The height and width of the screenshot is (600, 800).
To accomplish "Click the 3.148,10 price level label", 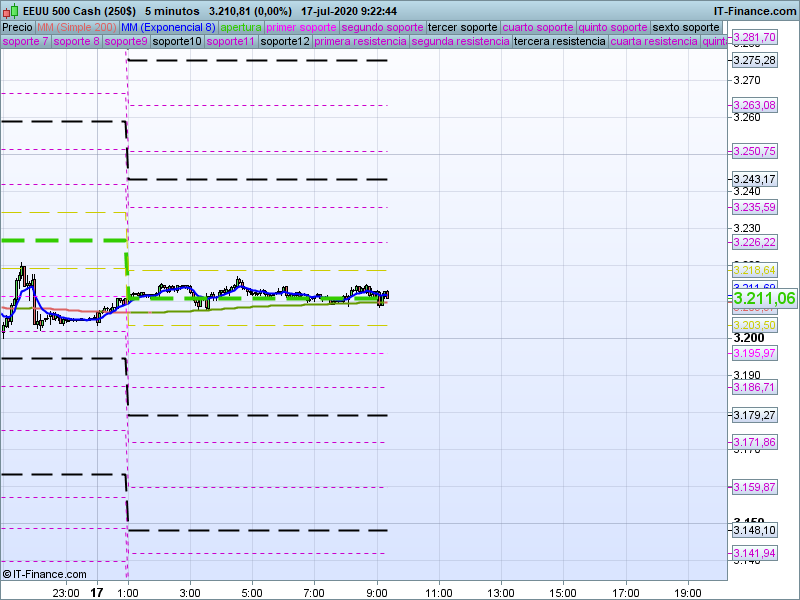I will [x=754, y=530].
